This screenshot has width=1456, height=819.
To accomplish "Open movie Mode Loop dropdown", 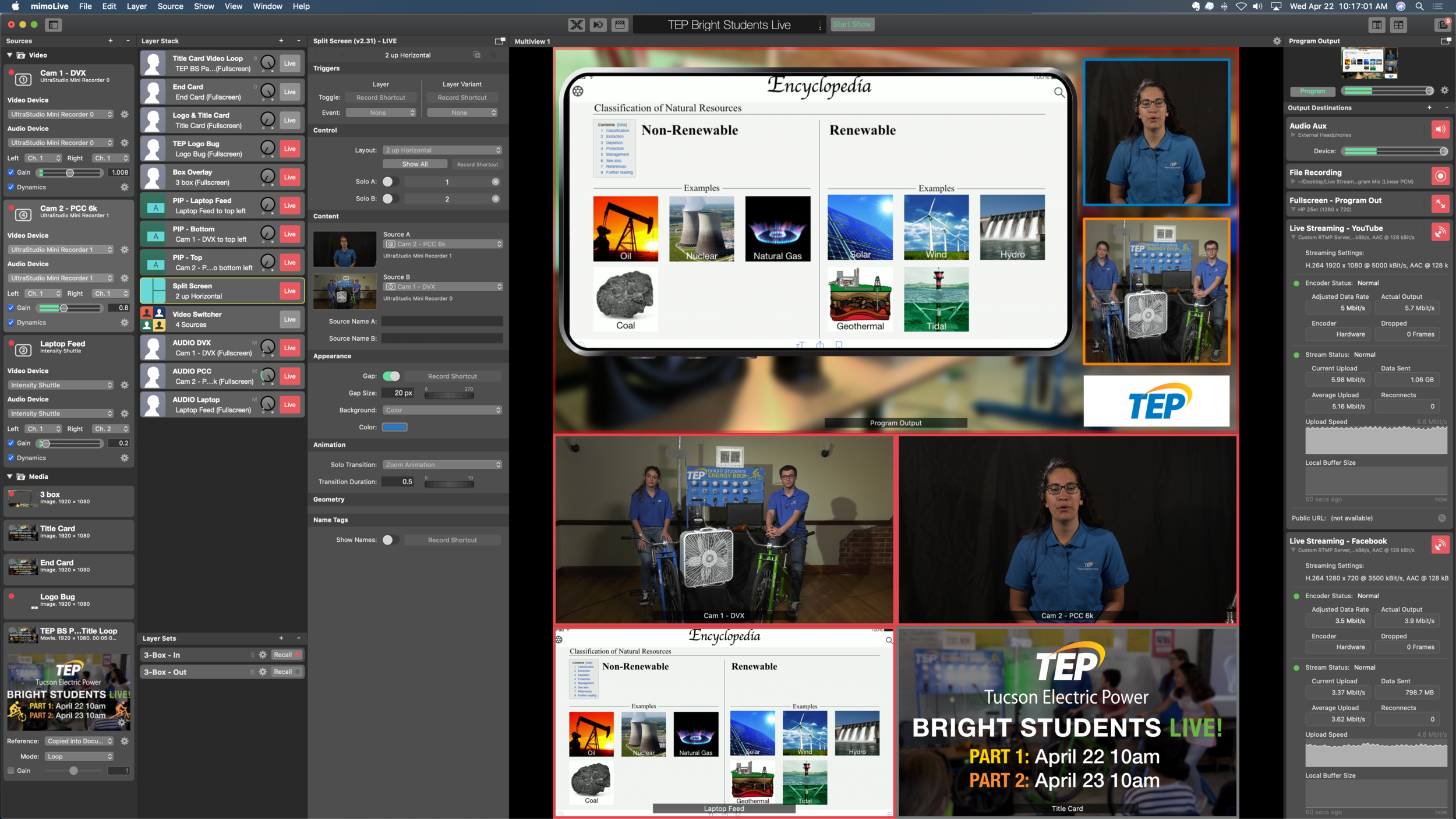I will [x=79, y=756].
